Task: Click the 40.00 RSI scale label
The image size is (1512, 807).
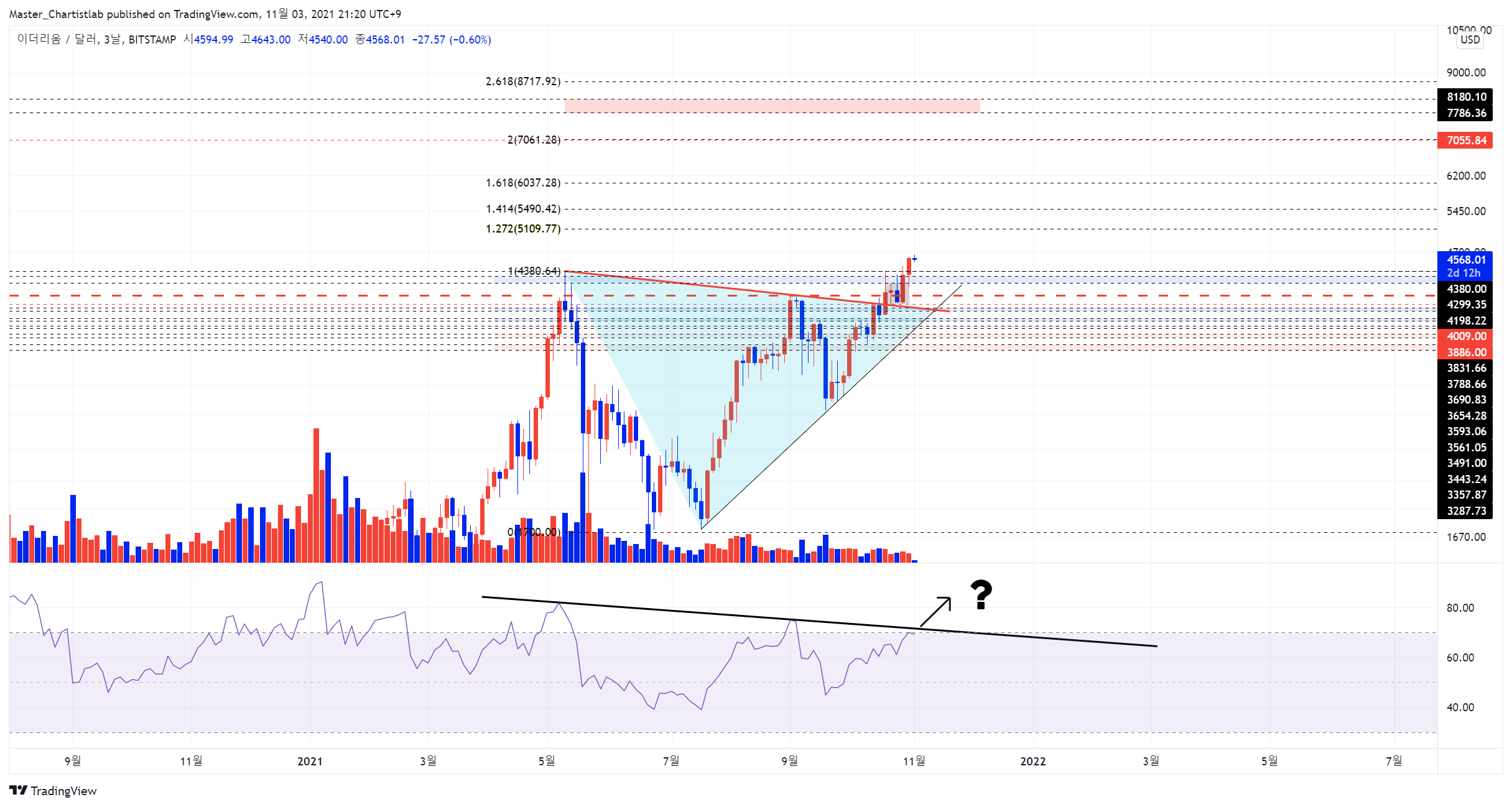Action: 1460,708
